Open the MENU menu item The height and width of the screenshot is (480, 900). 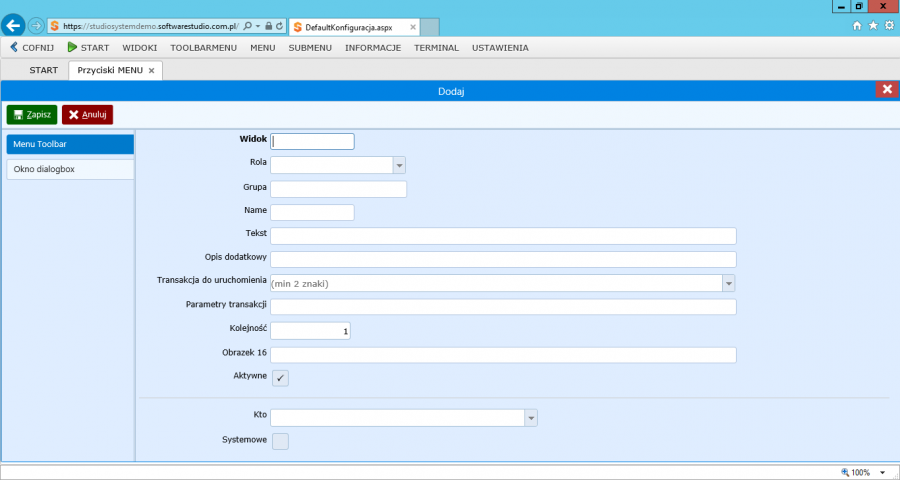[x=262, y=48]
